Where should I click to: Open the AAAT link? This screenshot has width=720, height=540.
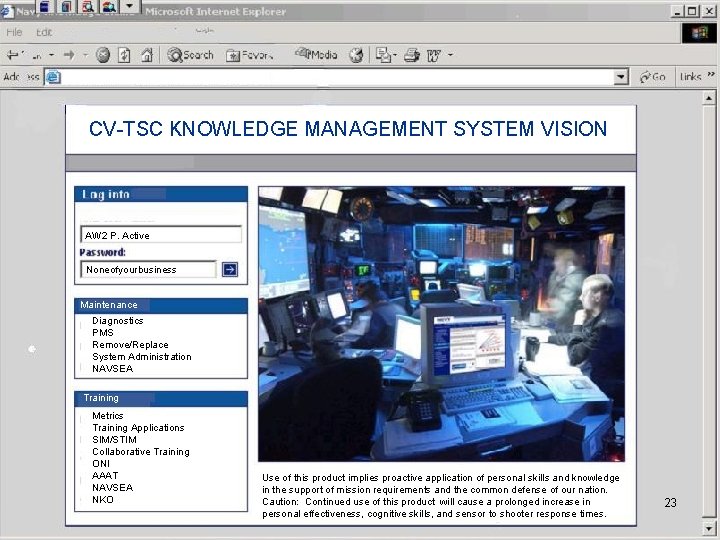pyautogui.click(x=105, y=475)
